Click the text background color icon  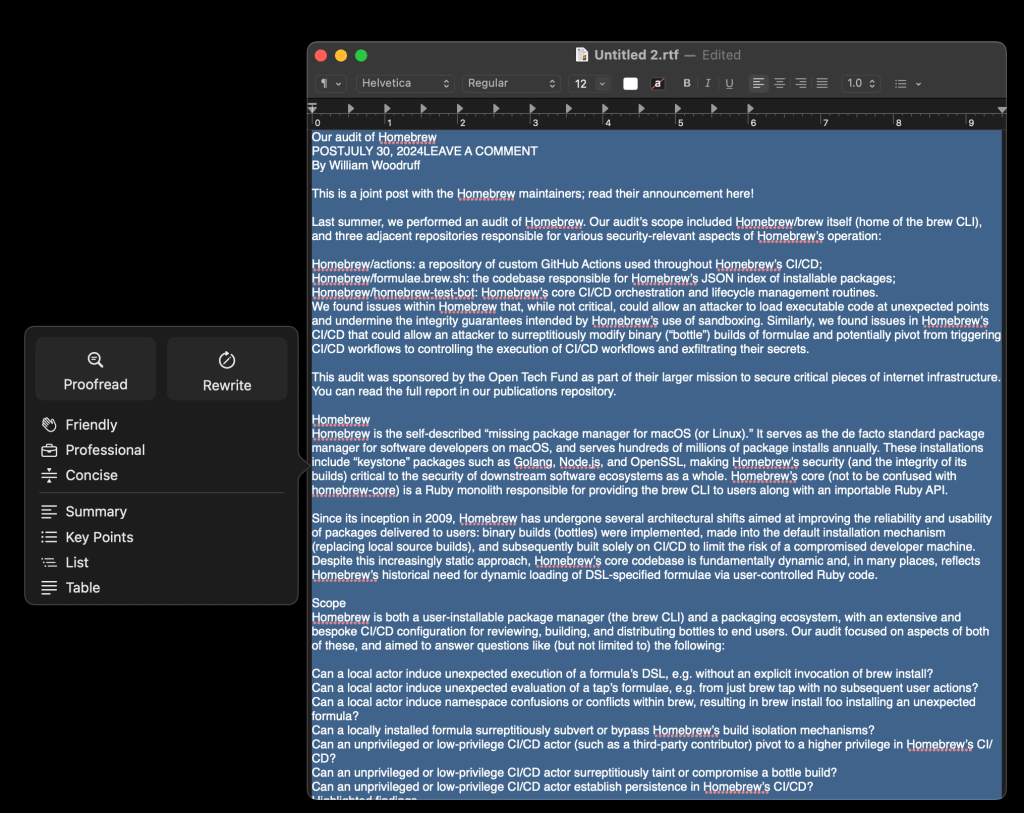coord(657,84)
